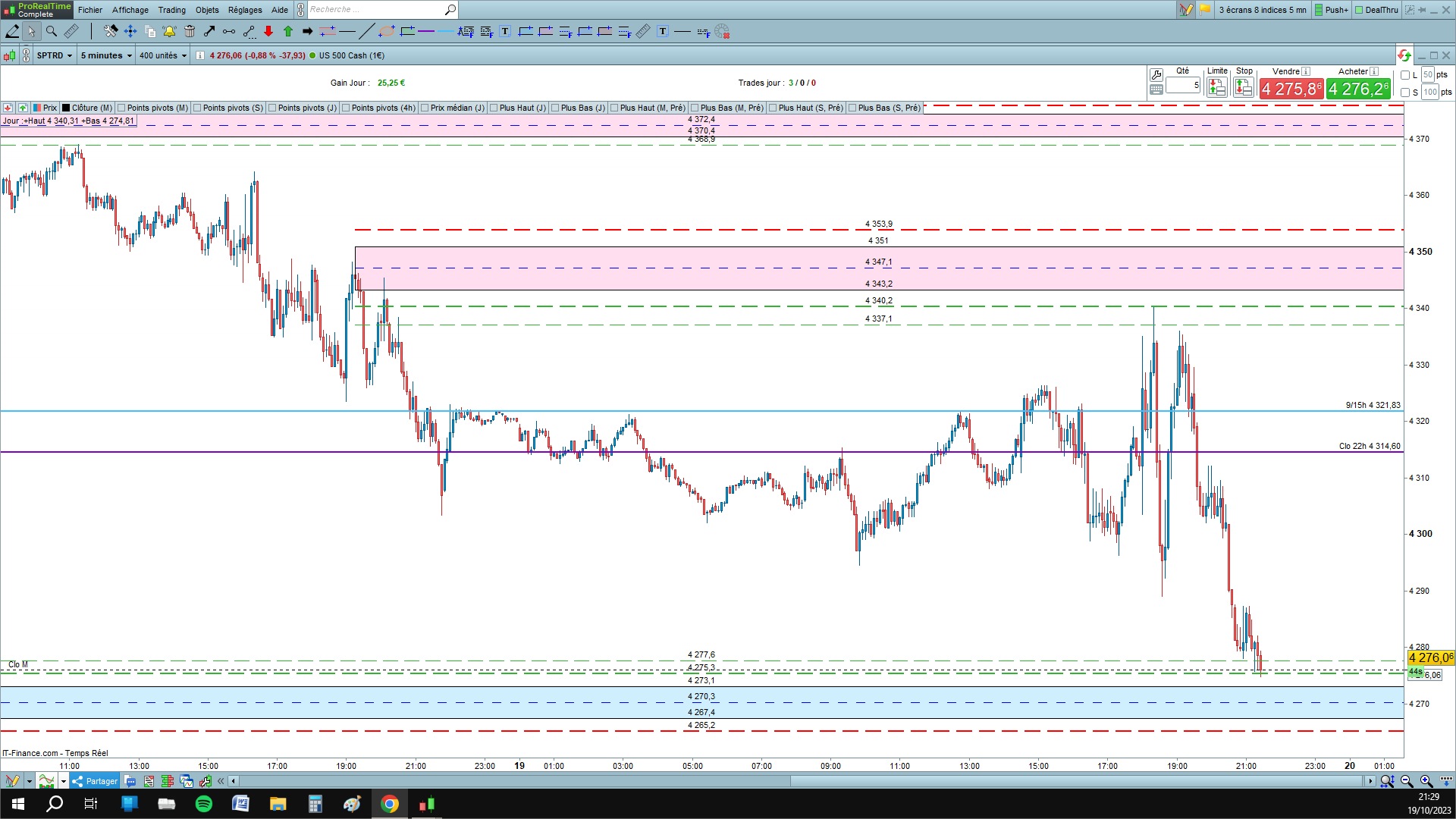Open the Trading menu
Screen dimensions: 1456x819
click(171, 10)
